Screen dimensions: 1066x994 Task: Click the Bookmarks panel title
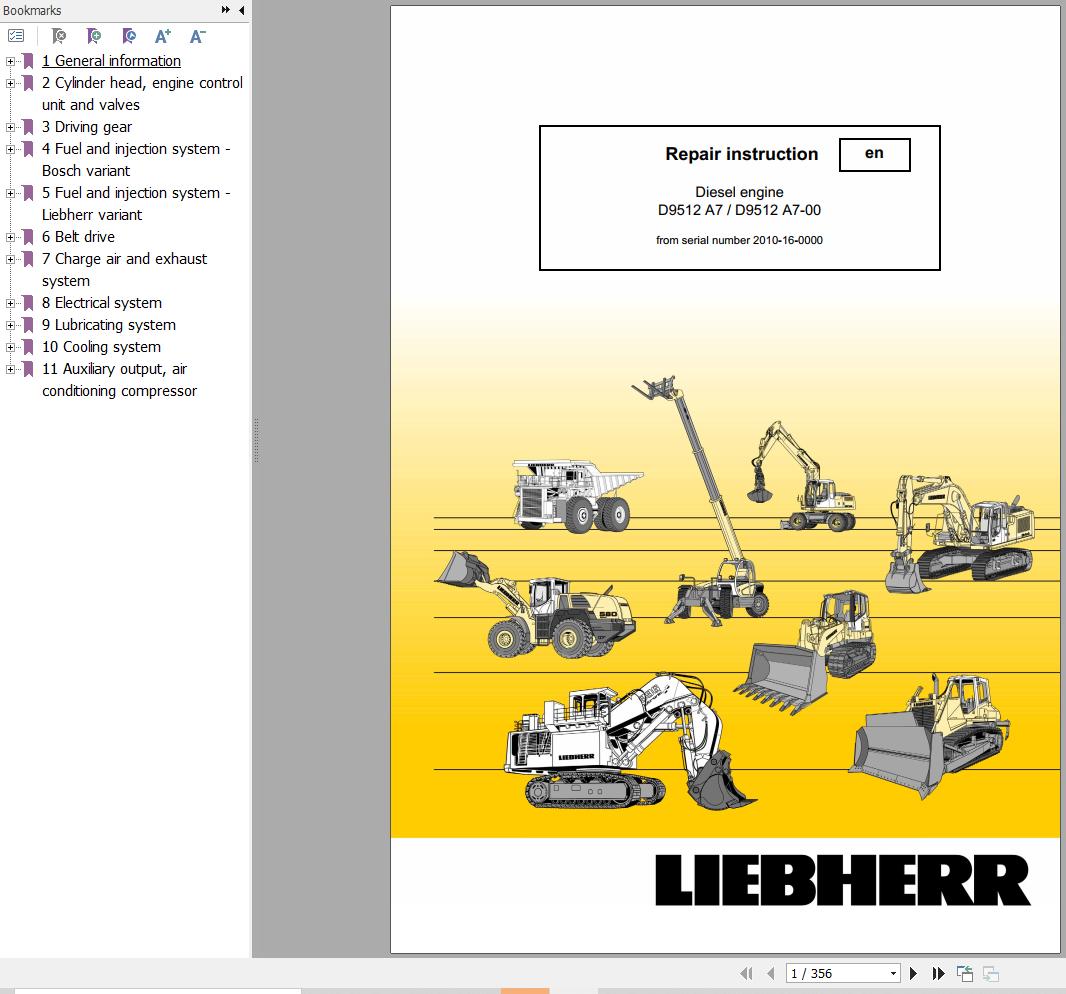[x=32, y=10]
